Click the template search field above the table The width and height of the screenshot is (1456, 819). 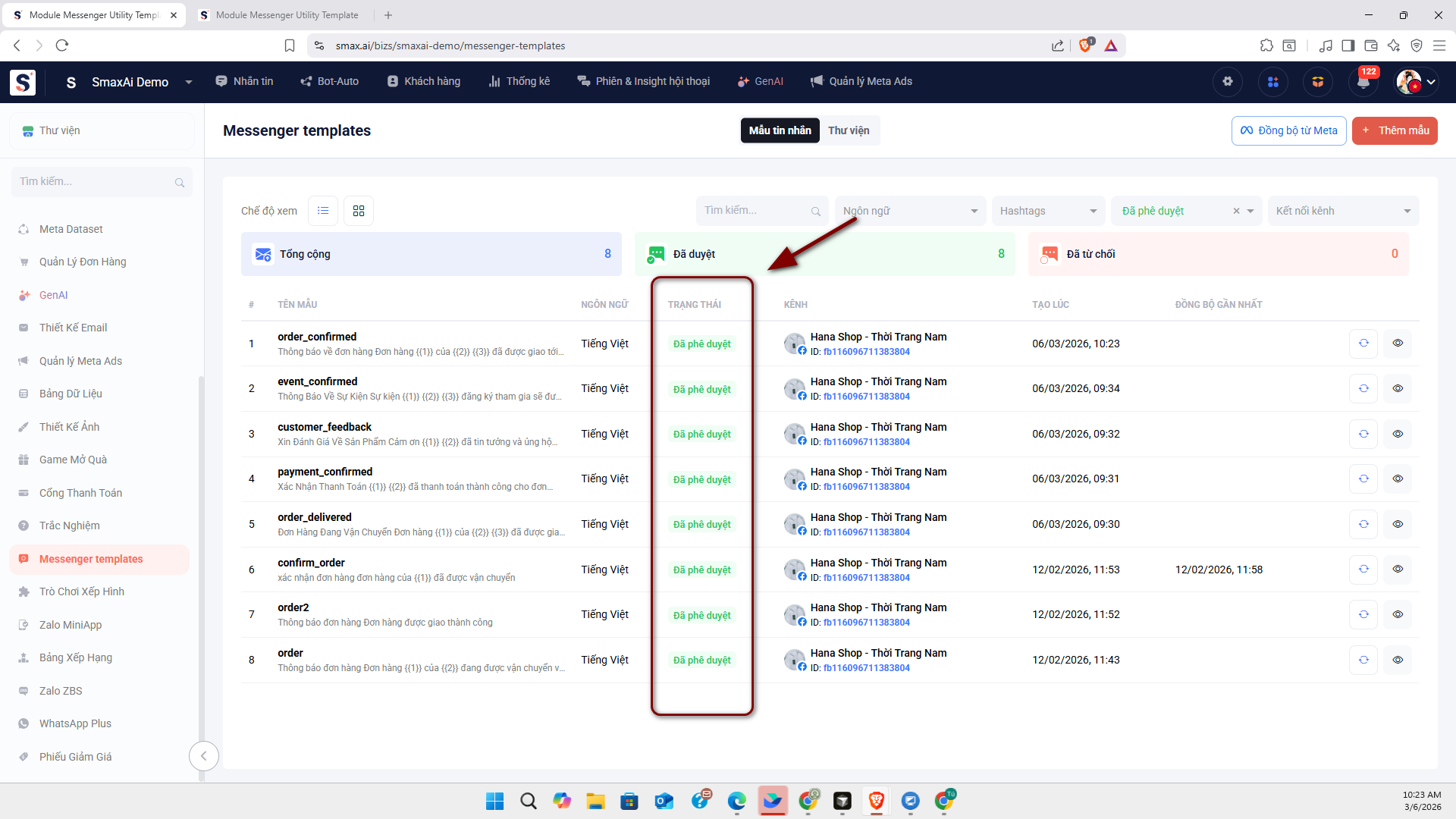click(x=755, y=211)
